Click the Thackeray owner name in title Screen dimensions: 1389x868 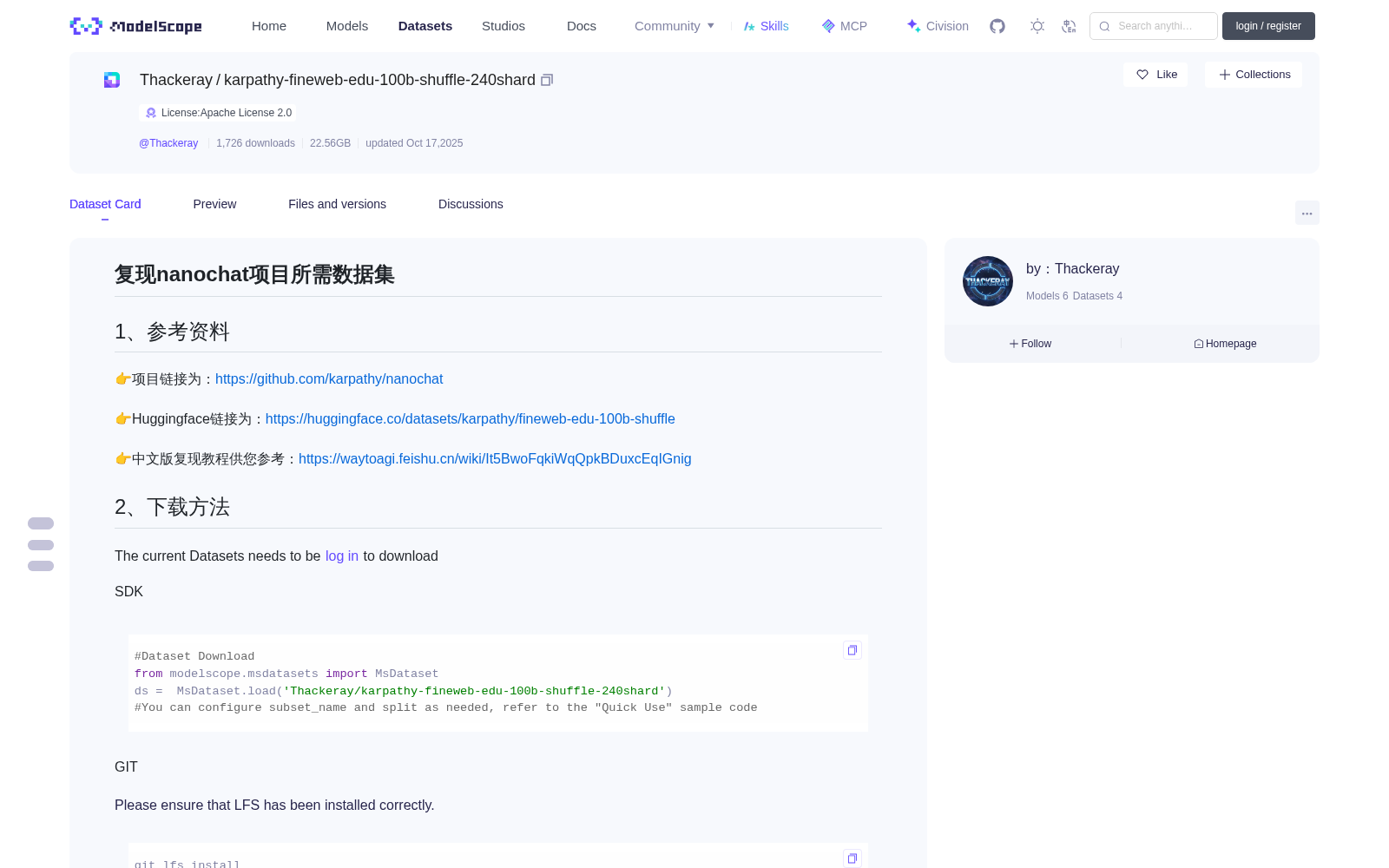tap(176, 80)
